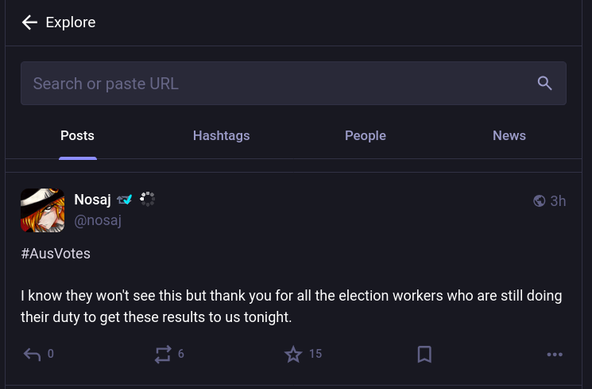The image size is (592, 389).
Task: Click the verified checkmark badge beside Nosaj
Action: click(125, 199)
